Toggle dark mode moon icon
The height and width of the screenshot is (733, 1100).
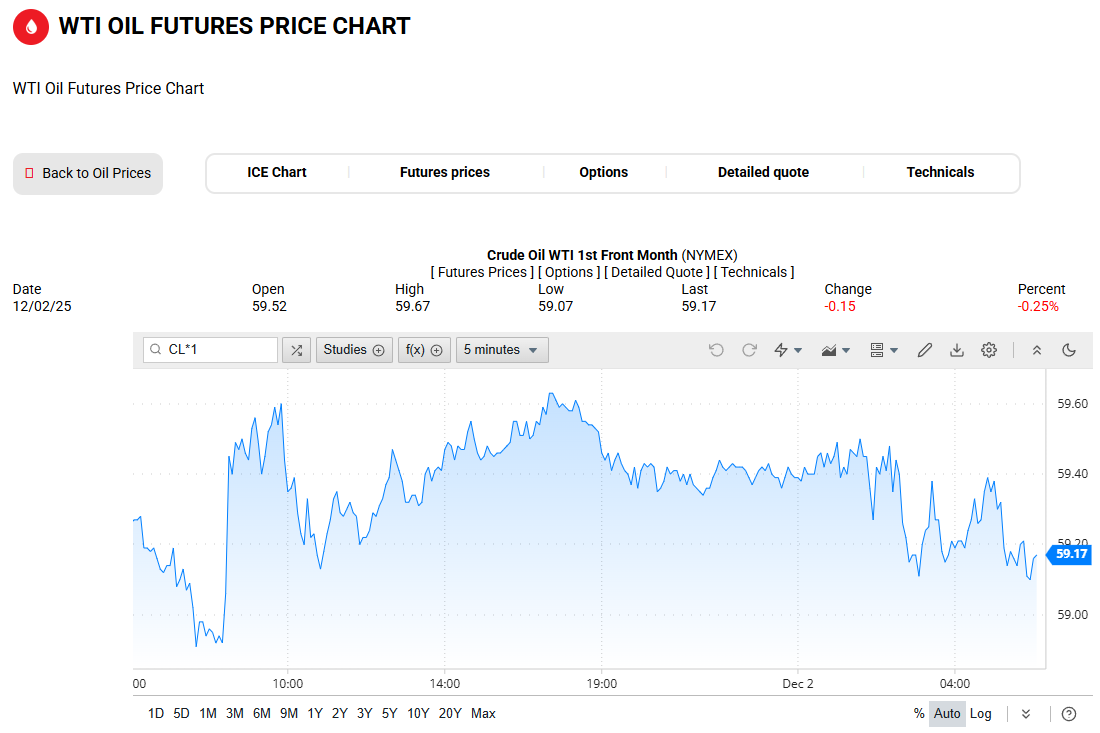(1069, 350)
